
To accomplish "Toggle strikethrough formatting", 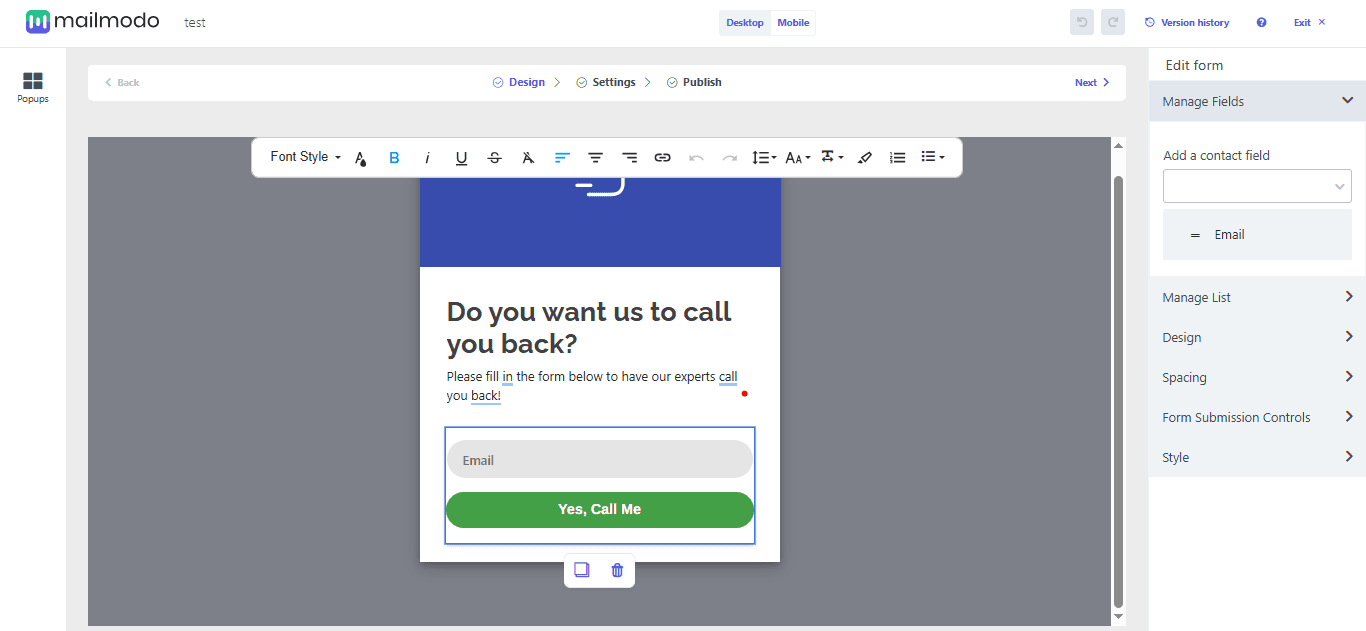I will pyautogui.click(x=494, y=158).
